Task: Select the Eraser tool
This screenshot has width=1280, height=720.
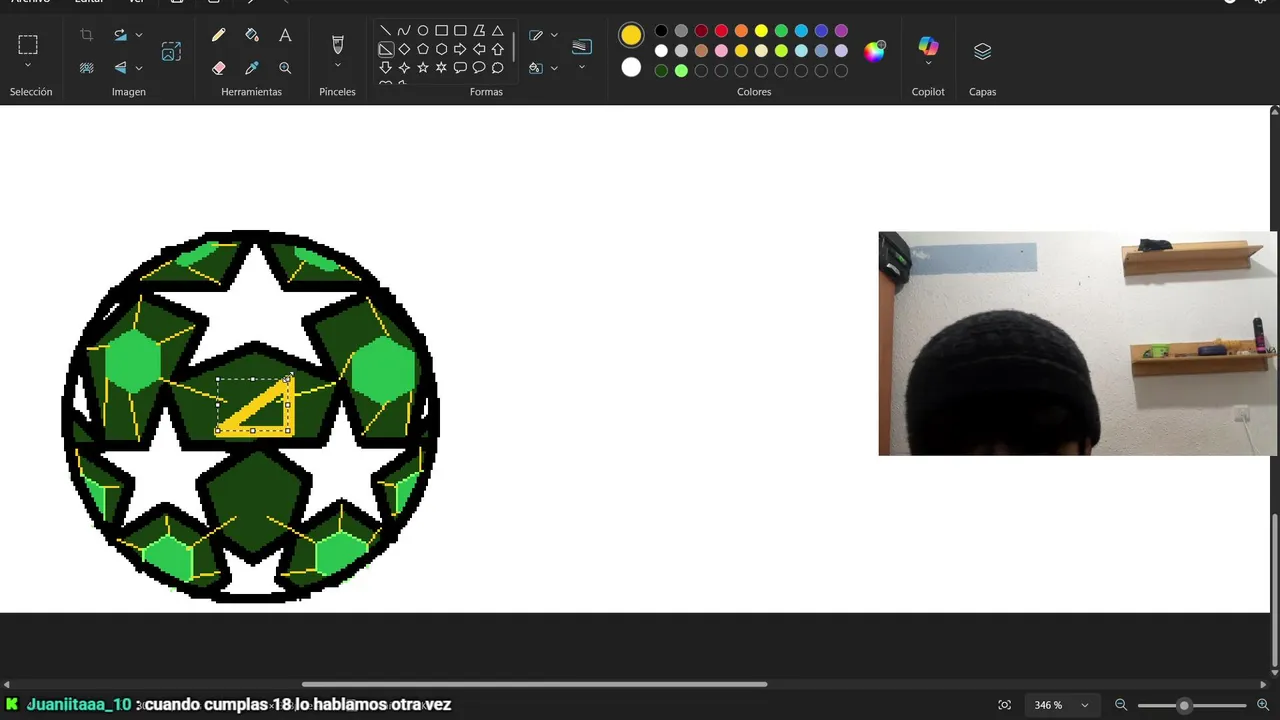Action: (218, 68)
